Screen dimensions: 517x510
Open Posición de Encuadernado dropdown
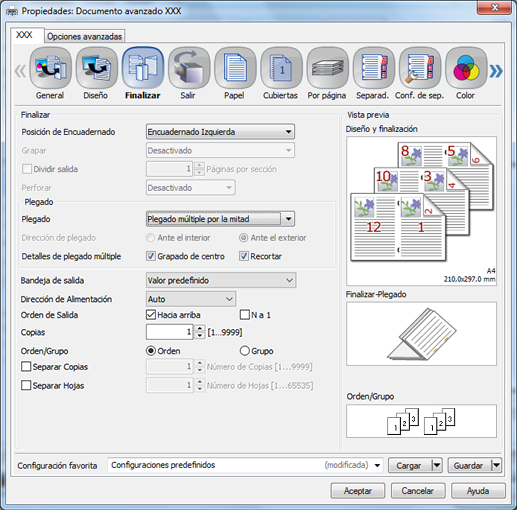220,132
